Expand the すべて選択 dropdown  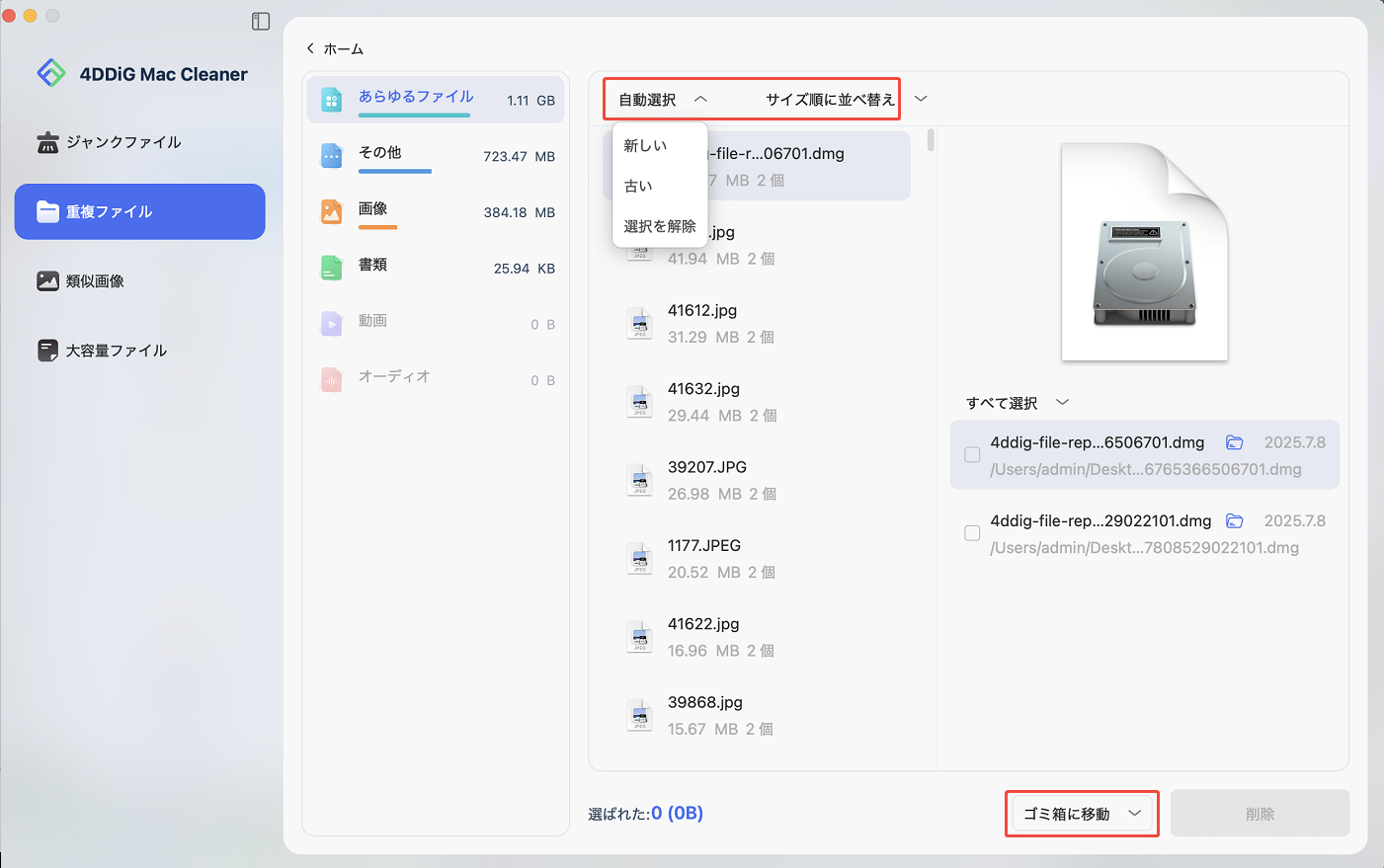(1062, 402)
